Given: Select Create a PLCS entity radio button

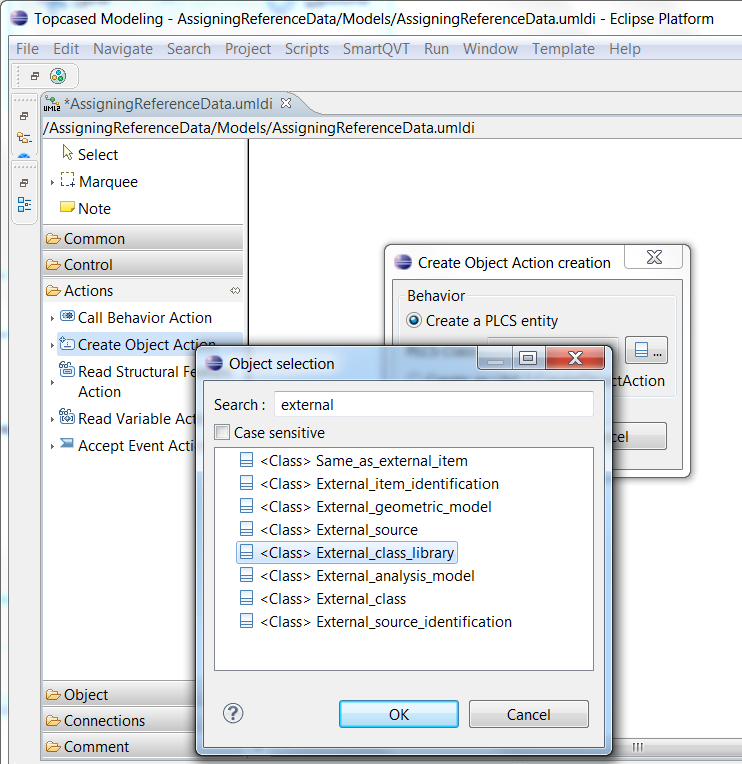Looking at the screenshot, I should 414,321.
